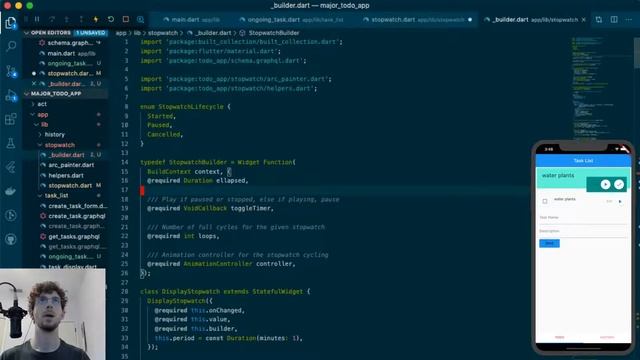
Task: Open the Explorer view in activity bar
Action: (x=11, y=22)
